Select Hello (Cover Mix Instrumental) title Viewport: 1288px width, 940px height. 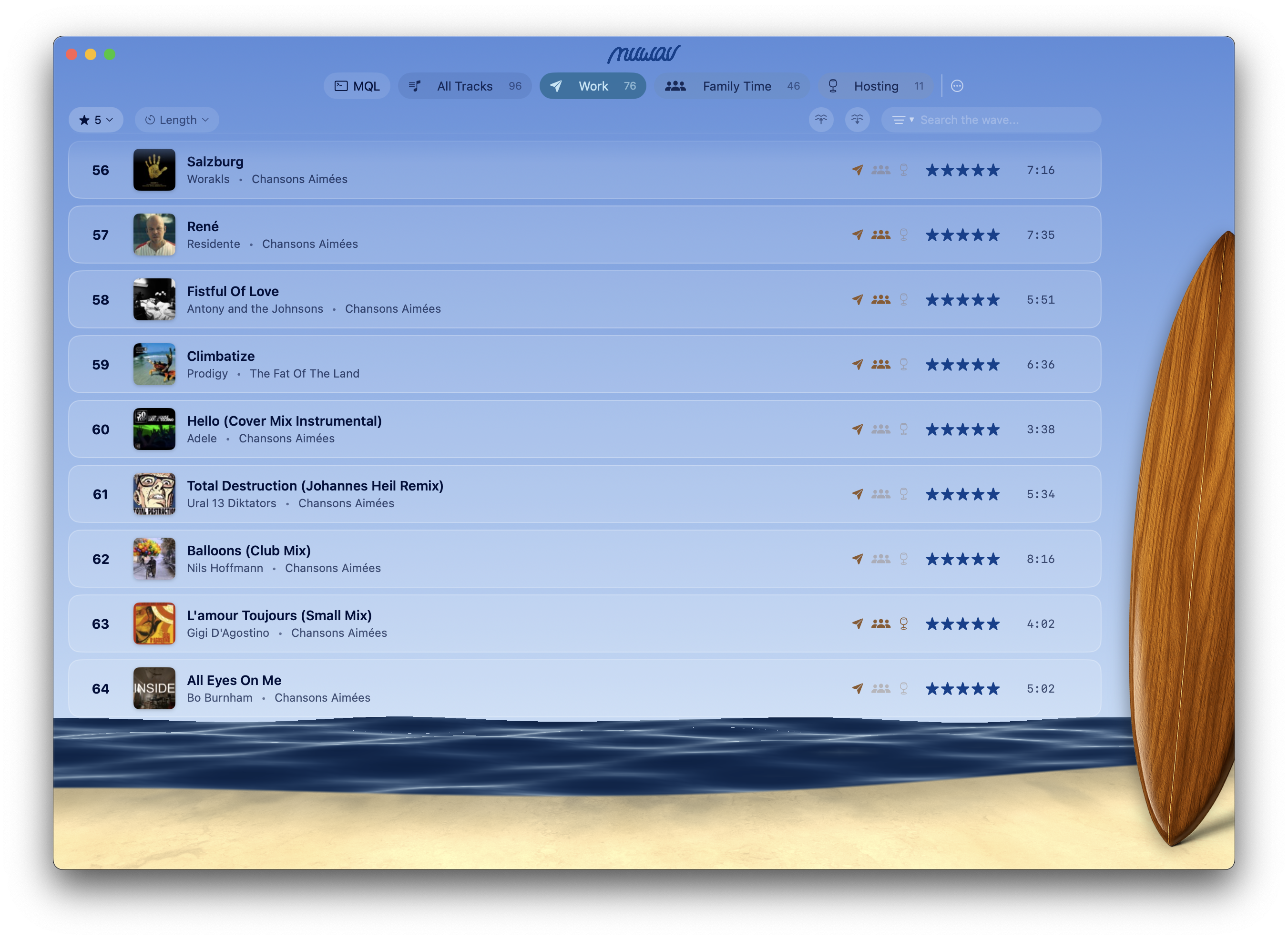click(285, 420)
